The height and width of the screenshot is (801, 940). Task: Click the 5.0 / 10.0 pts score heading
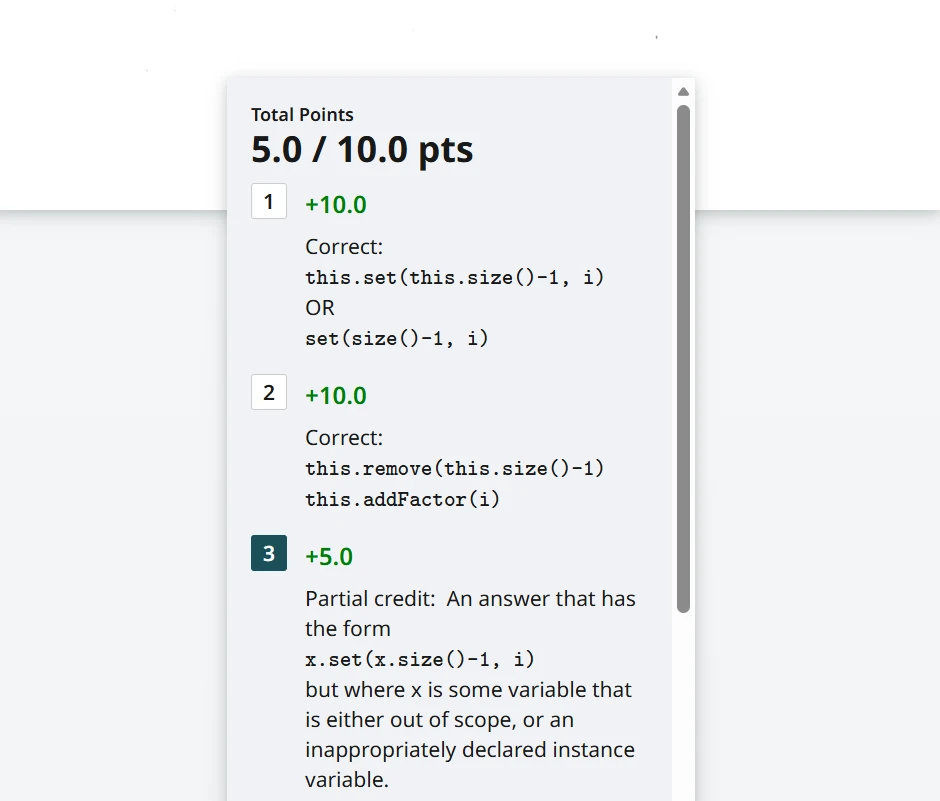coord(362,150)
